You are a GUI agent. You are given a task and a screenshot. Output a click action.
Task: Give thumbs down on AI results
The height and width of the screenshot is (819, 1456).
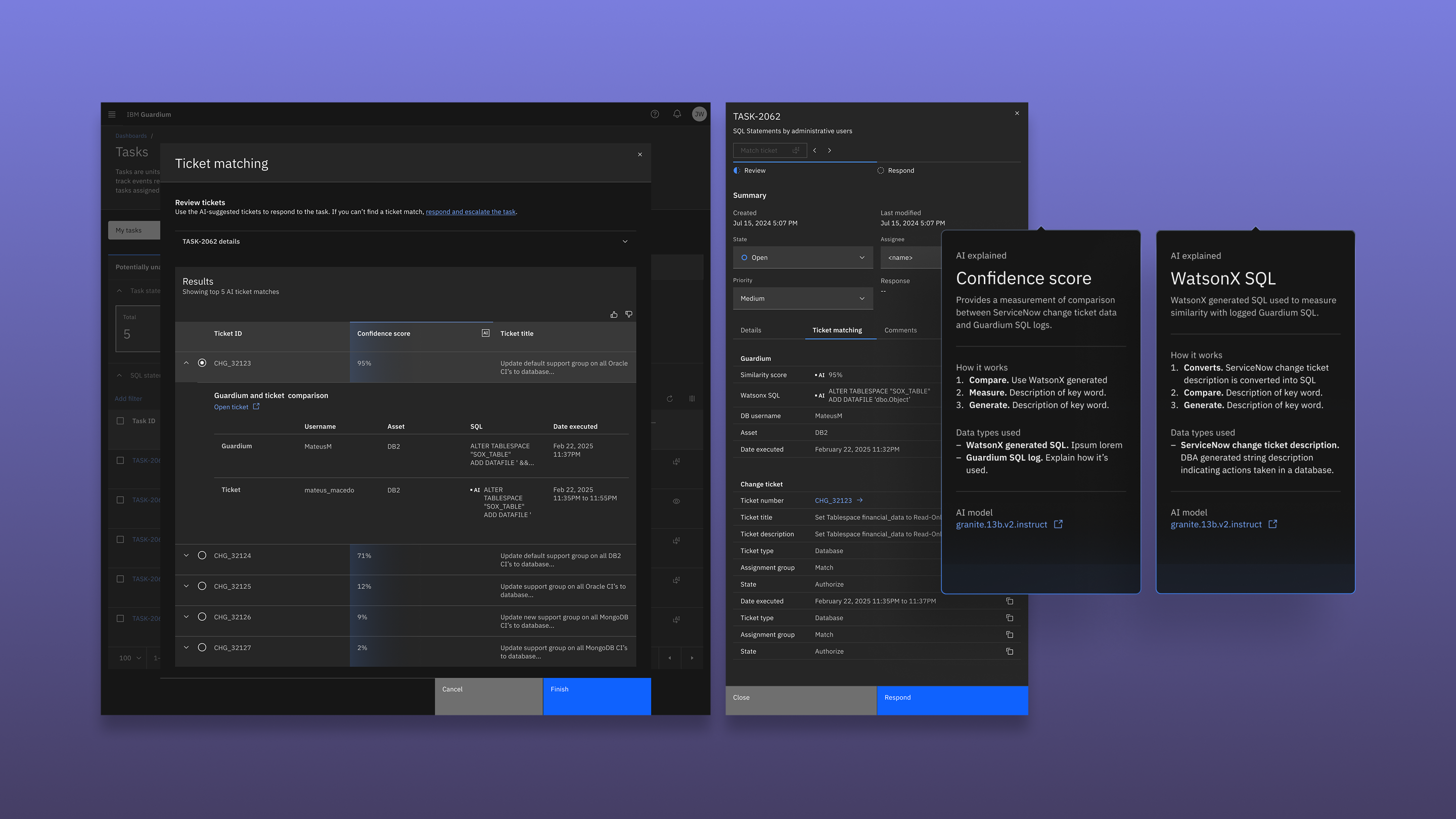pos(628,315)
